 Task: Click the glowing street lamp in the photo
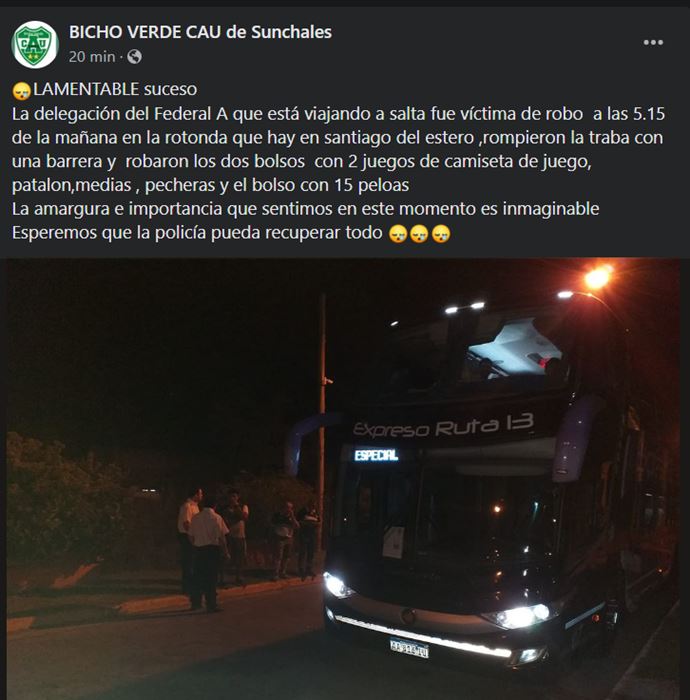[x=598, y=278]
